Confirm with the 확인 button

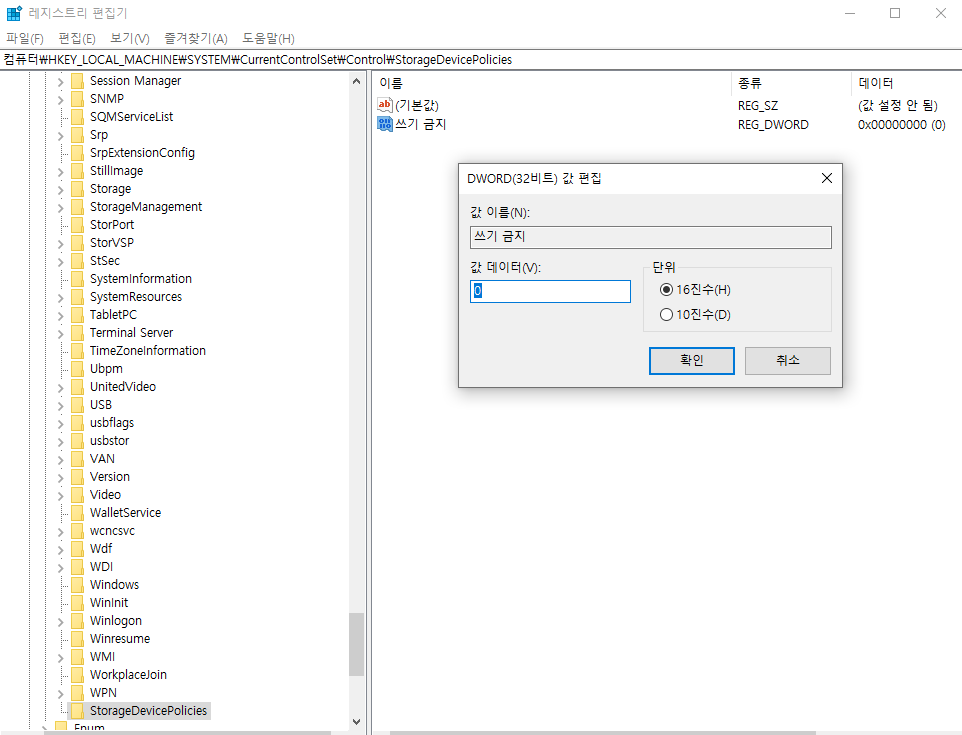tap(691, 361)
